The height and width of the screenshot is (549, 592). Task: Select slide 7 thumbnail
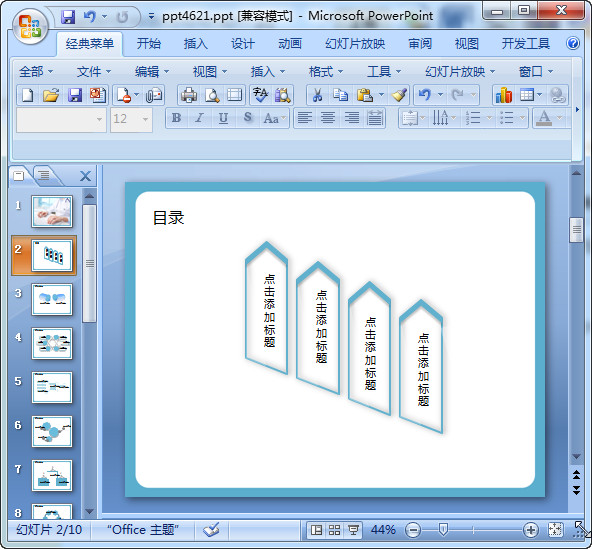click(x=52, y=475)
